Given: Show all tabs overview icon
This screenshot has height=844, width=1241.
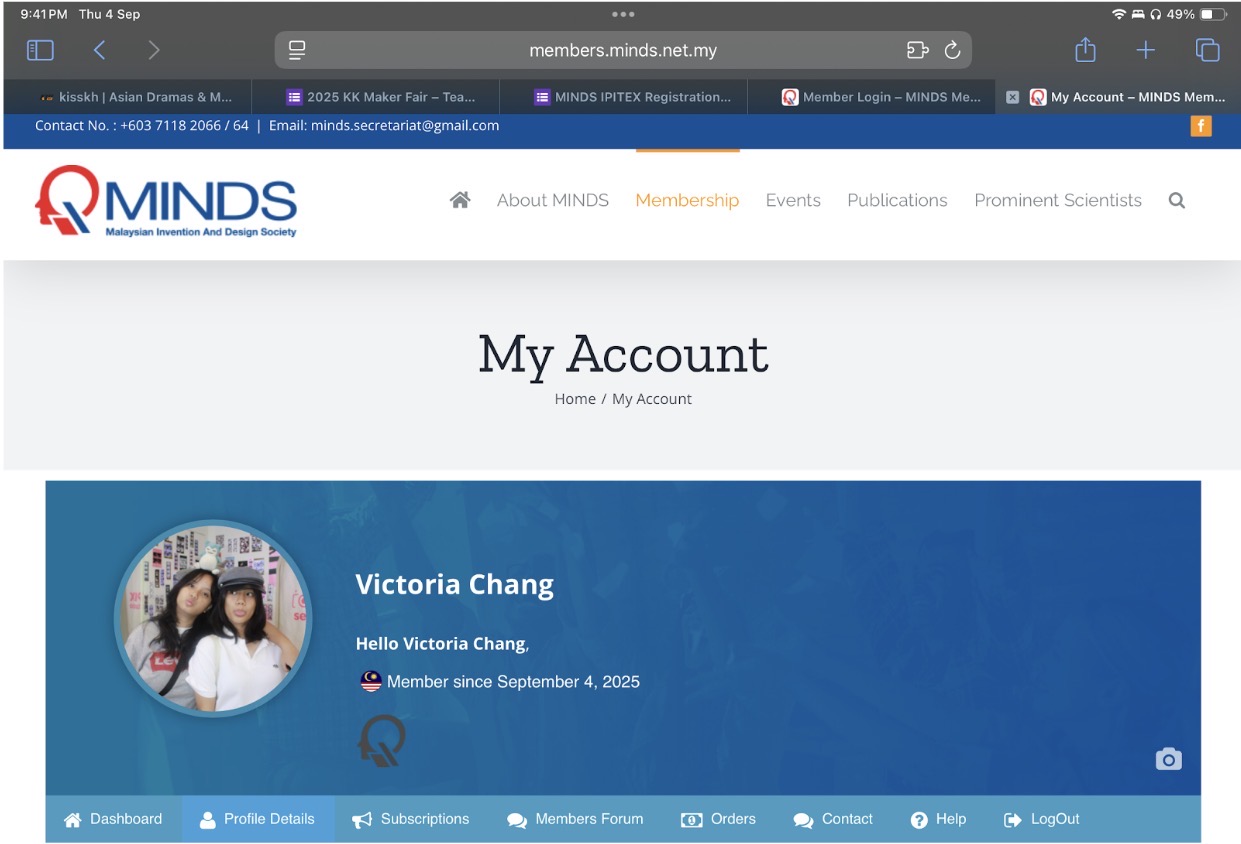Looking at the screenshot, I should [1207, 50].
